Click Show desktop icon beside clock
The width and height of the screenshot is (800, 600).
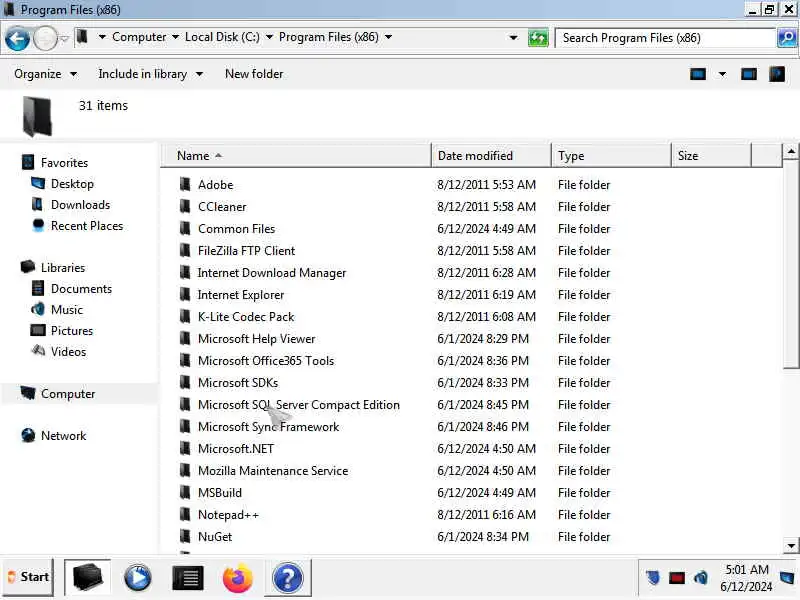coord(787,578)
